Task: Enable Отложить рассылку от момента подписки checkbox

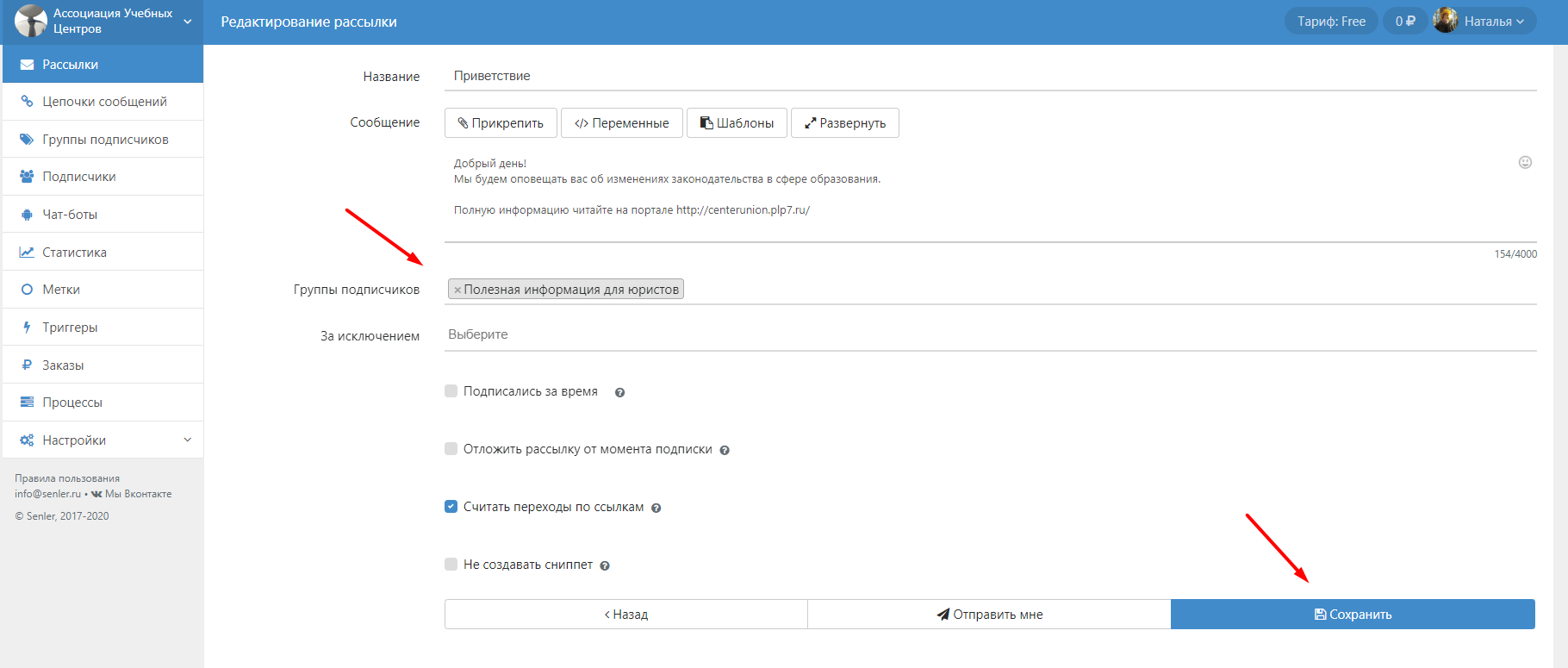Action: [451, 449]
